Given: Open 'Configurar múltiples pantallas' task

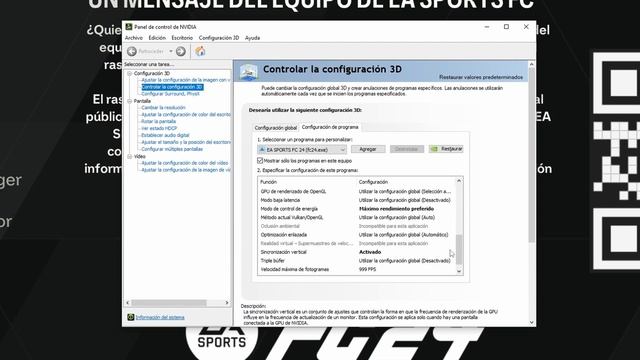Looking at the screenshot, I should pyautogui.click(x=172, y=149).
